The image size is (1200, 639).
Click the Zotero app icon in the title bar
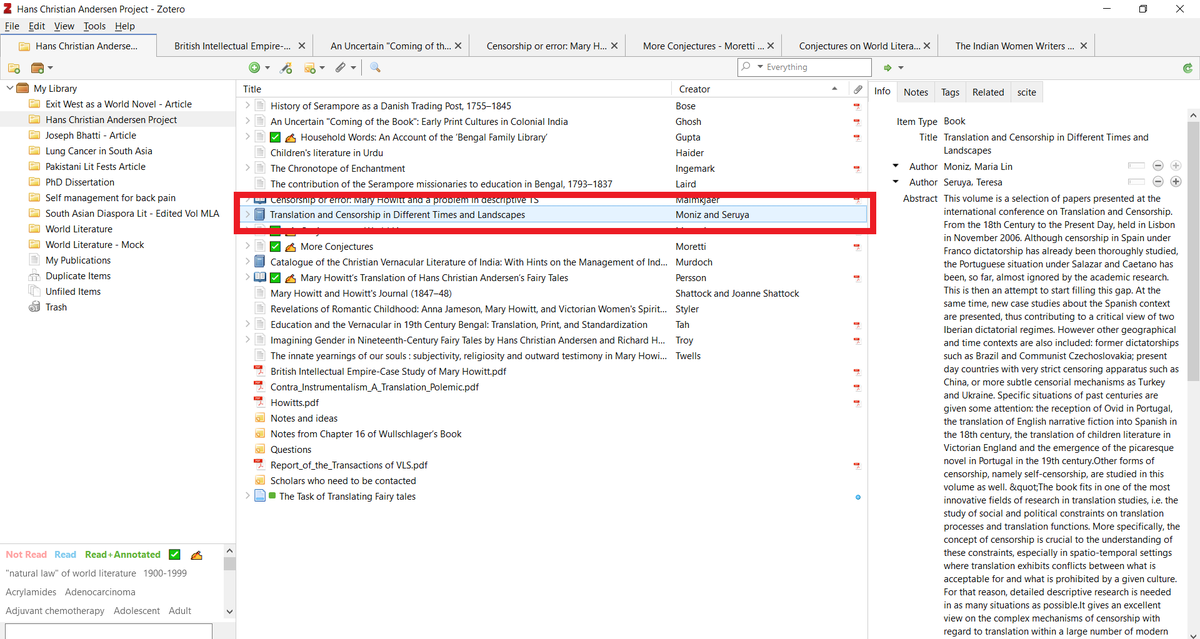tap(8, 9)
